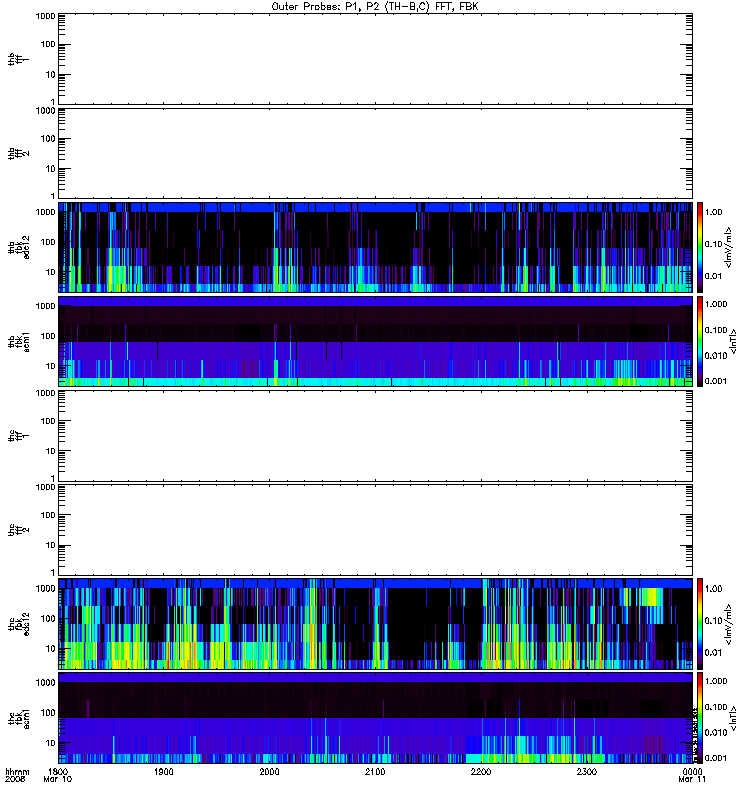
Task: Click the '<|mV/m|>' unit label beside thc edc12
Action: tap(729, 624)
